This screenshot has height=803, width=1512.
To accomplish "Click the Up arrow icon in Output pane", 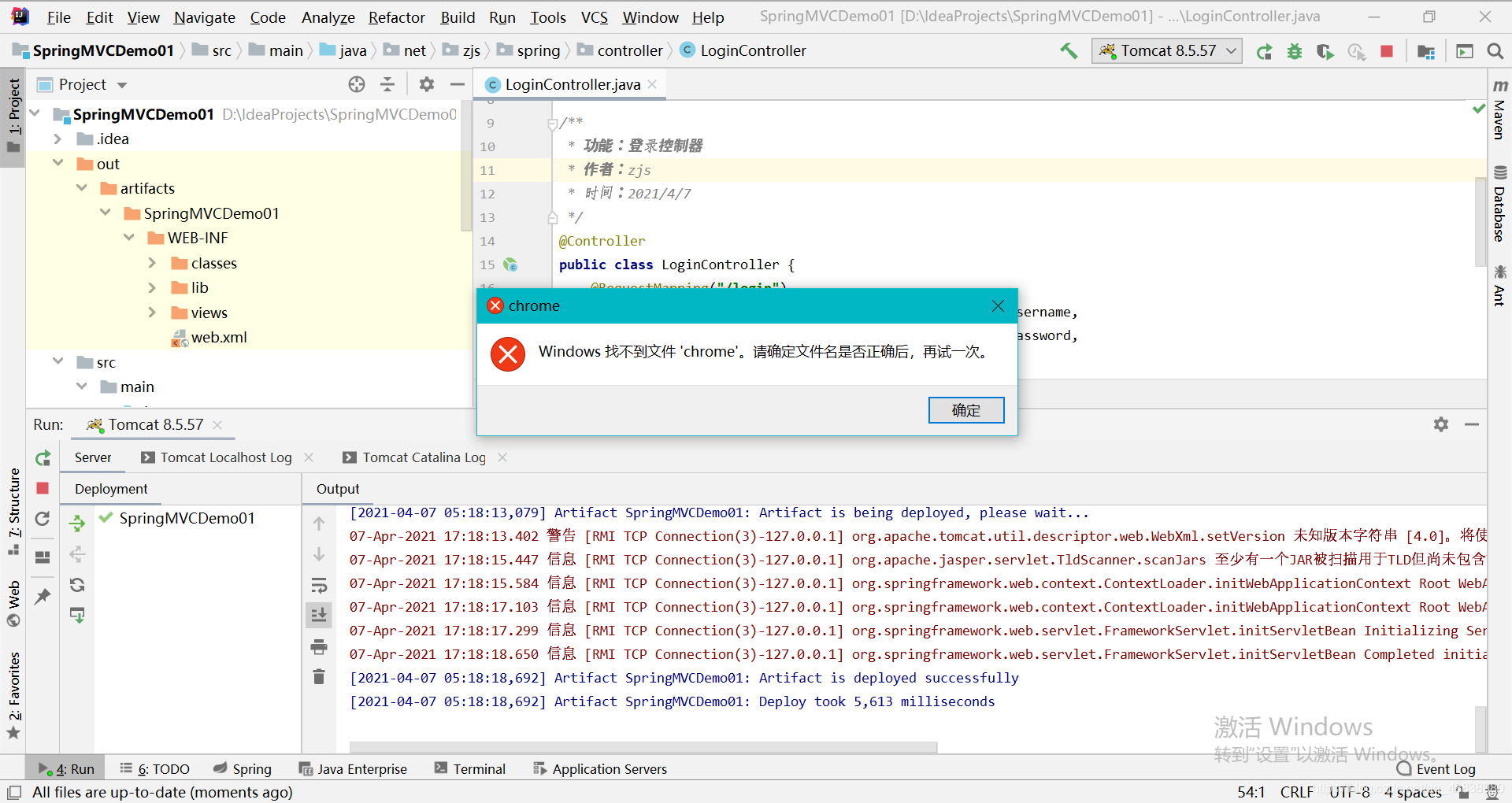I will click(x=319, y=524).
